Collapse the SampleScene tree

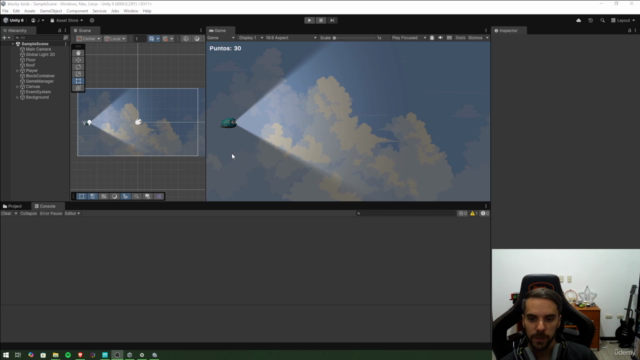point(13,44)
